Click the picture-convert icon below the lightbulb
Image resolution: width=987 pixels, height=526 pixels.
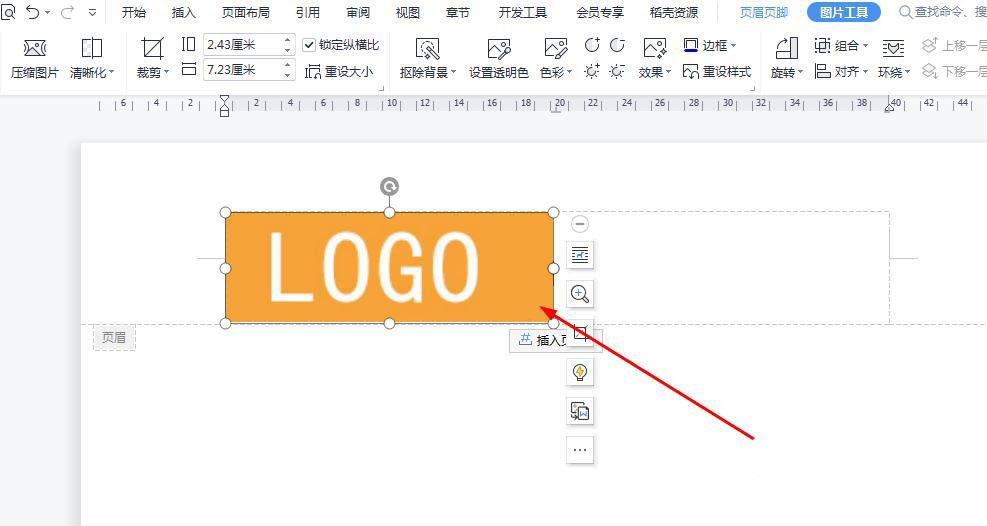click(x=580, y=411)
